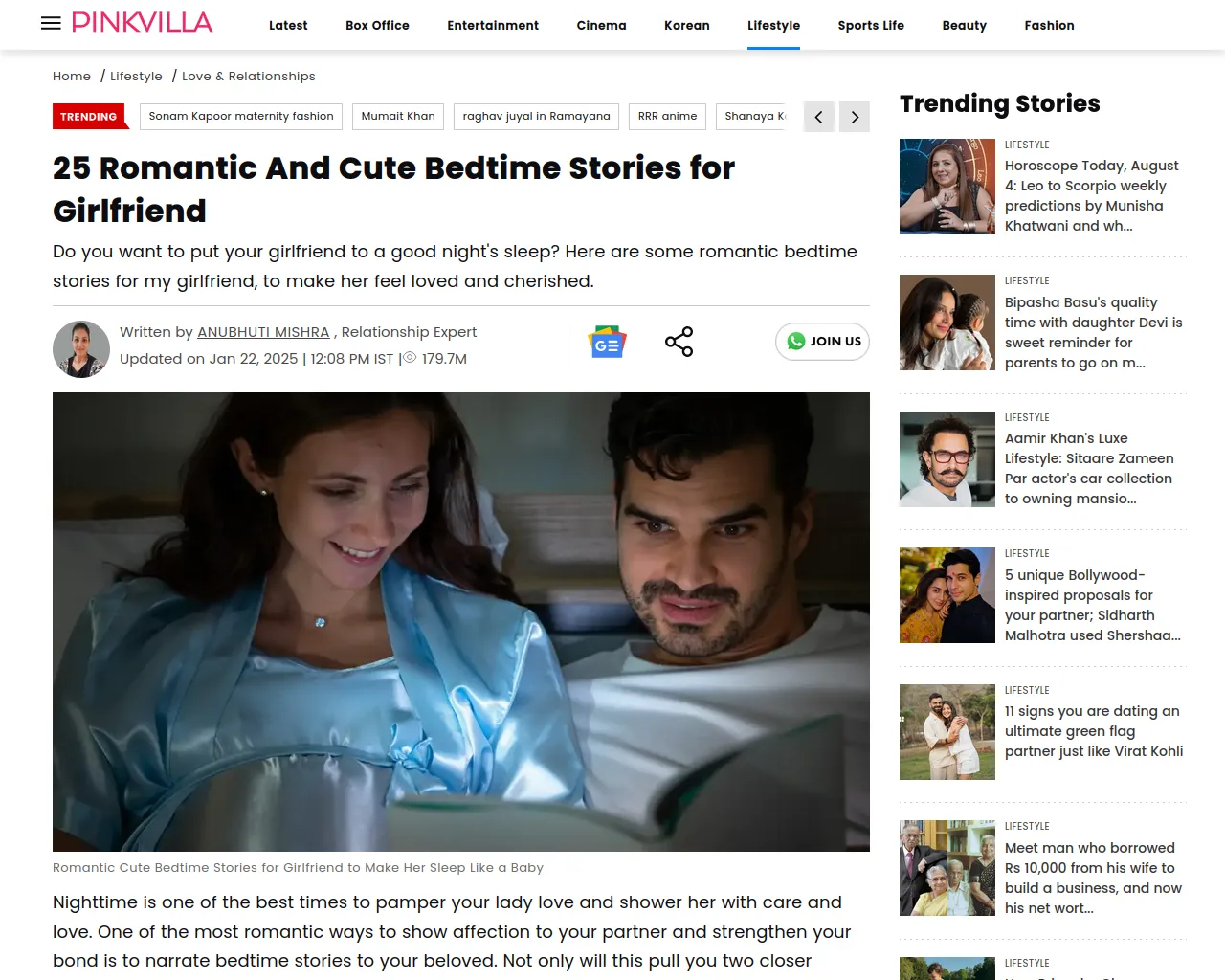This screenshot has width=1225, height=980.
Task: Click the WhatsApp Join Us button
Action: (x=822, y=342)
